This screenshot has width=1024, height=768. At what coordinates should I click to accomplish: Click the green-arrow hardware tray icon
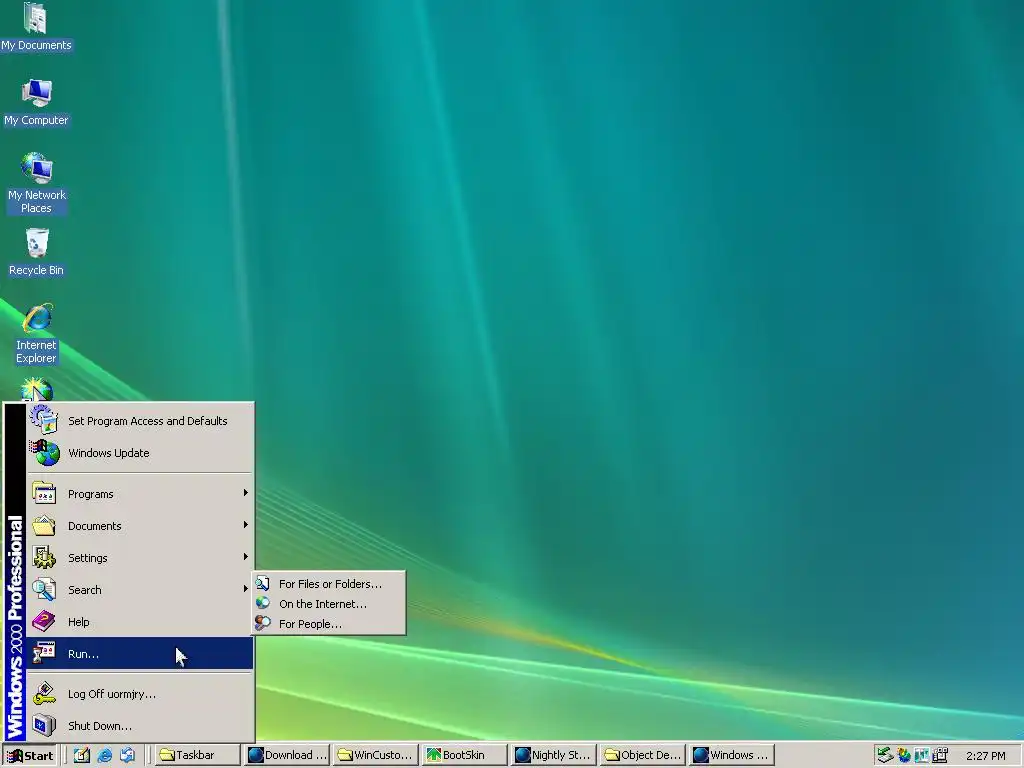pos(885,756)
